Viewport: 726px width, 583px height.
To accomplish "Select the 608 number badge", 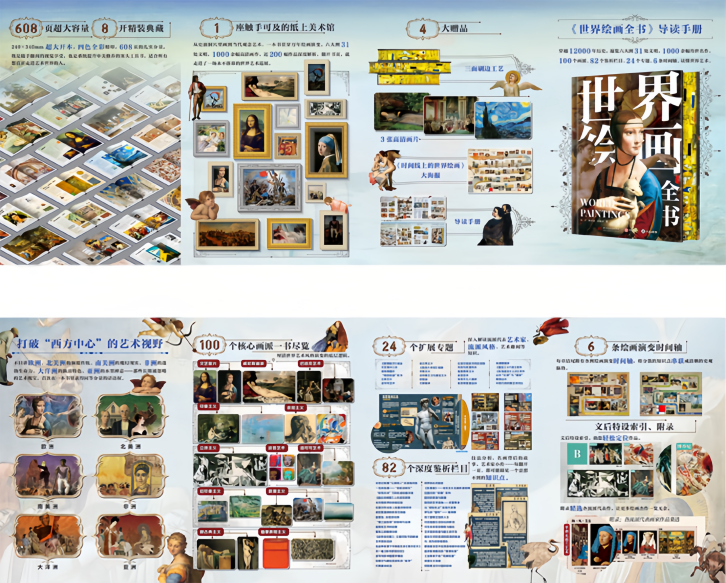I will click(26, 28).
